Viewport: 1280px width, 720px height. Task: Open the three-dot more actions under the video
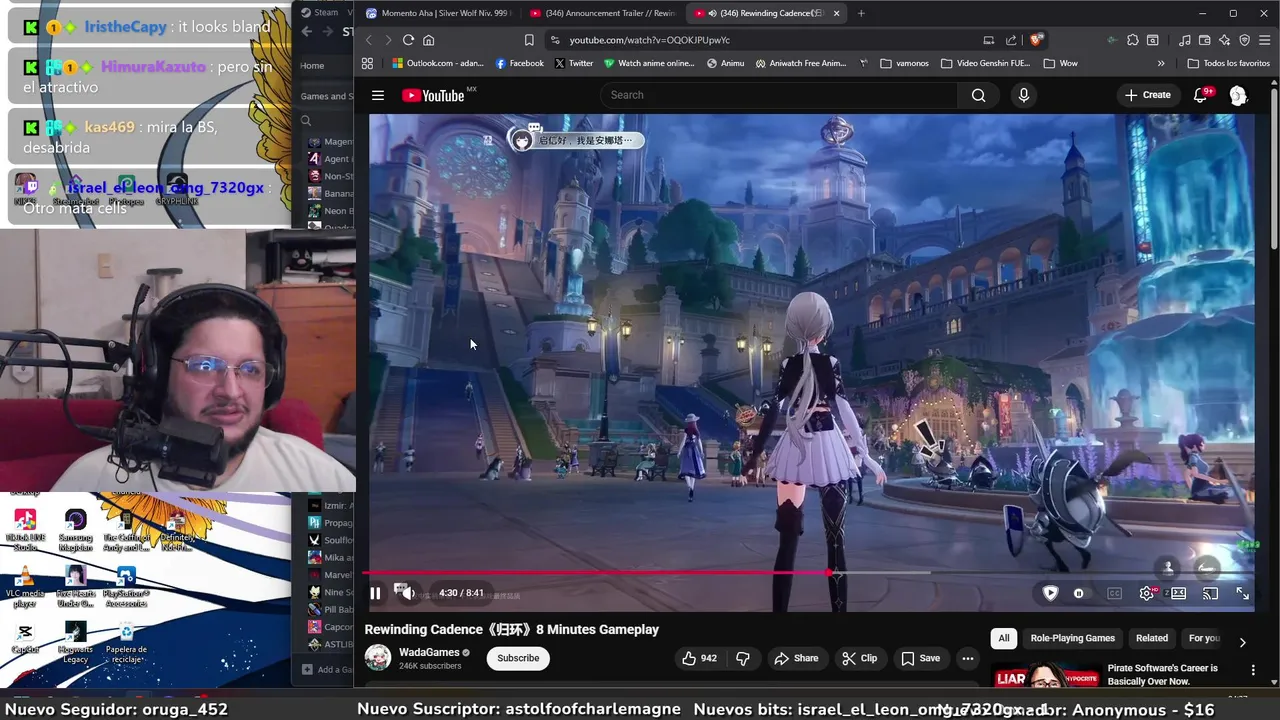point(967,658)
